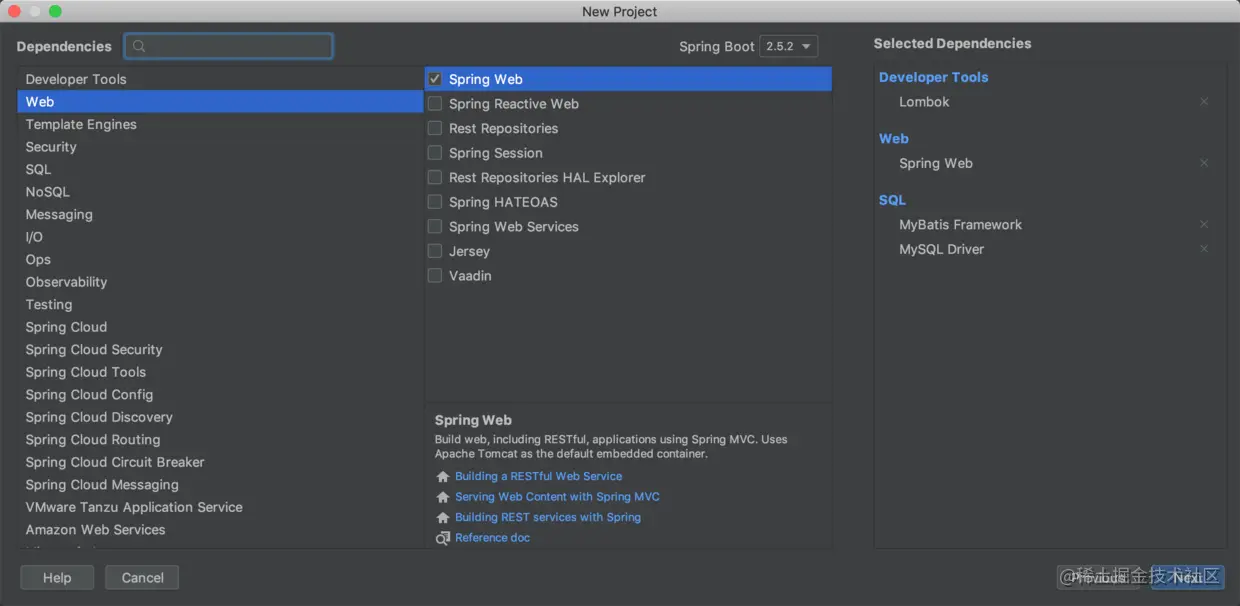Open Messaging category

(220, 214)
